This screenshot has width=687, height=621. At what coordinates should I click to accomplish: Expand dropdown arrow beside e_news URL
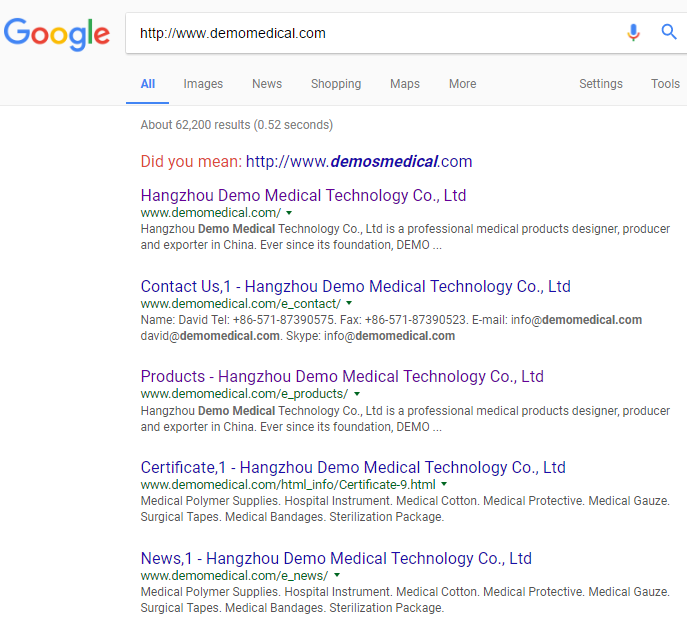pyautogui.click(x=337, y=575)
